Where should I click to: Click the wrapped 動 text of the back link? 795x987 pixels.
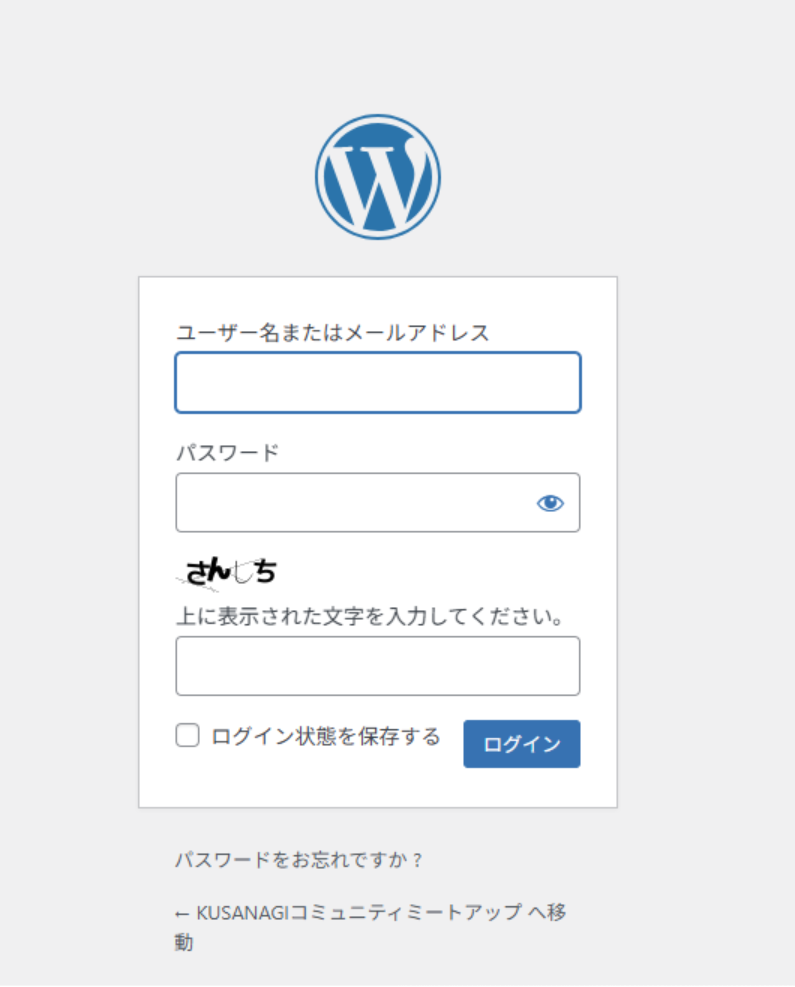tap(184, 942)
